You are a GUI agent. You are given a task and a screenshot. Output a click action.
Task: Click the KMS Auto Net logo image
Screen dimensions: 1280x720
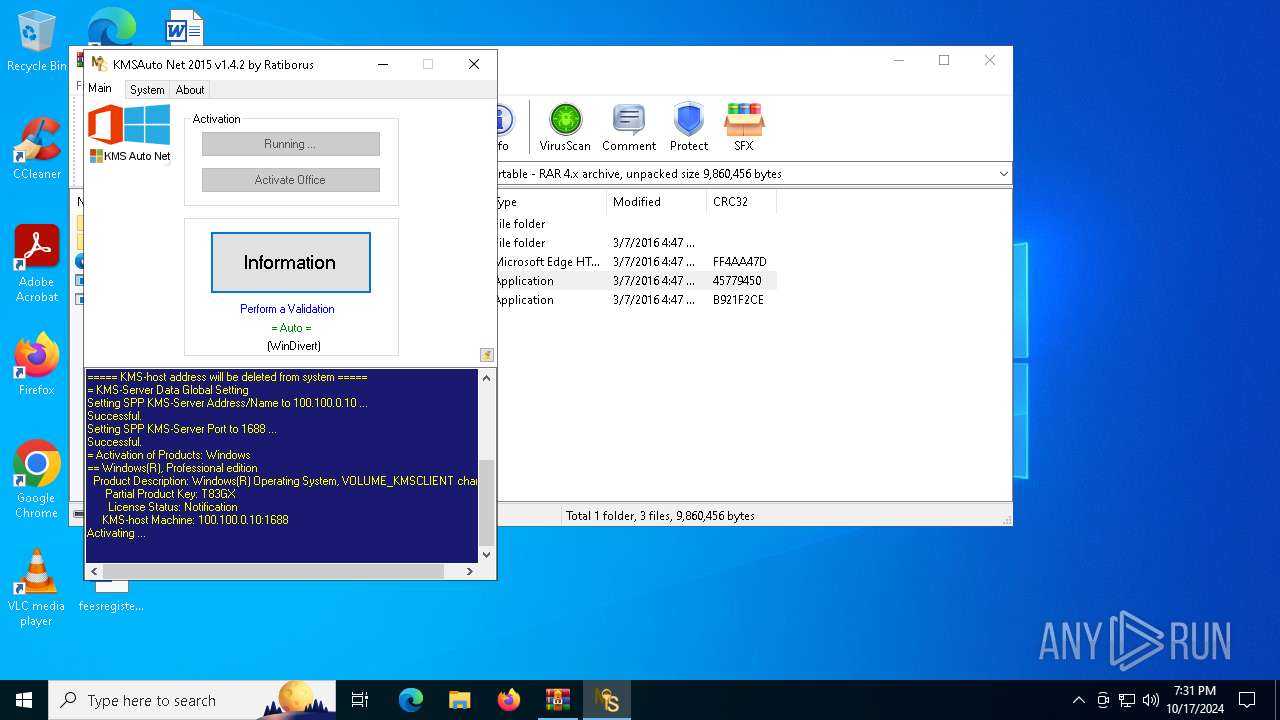point(130,134)
